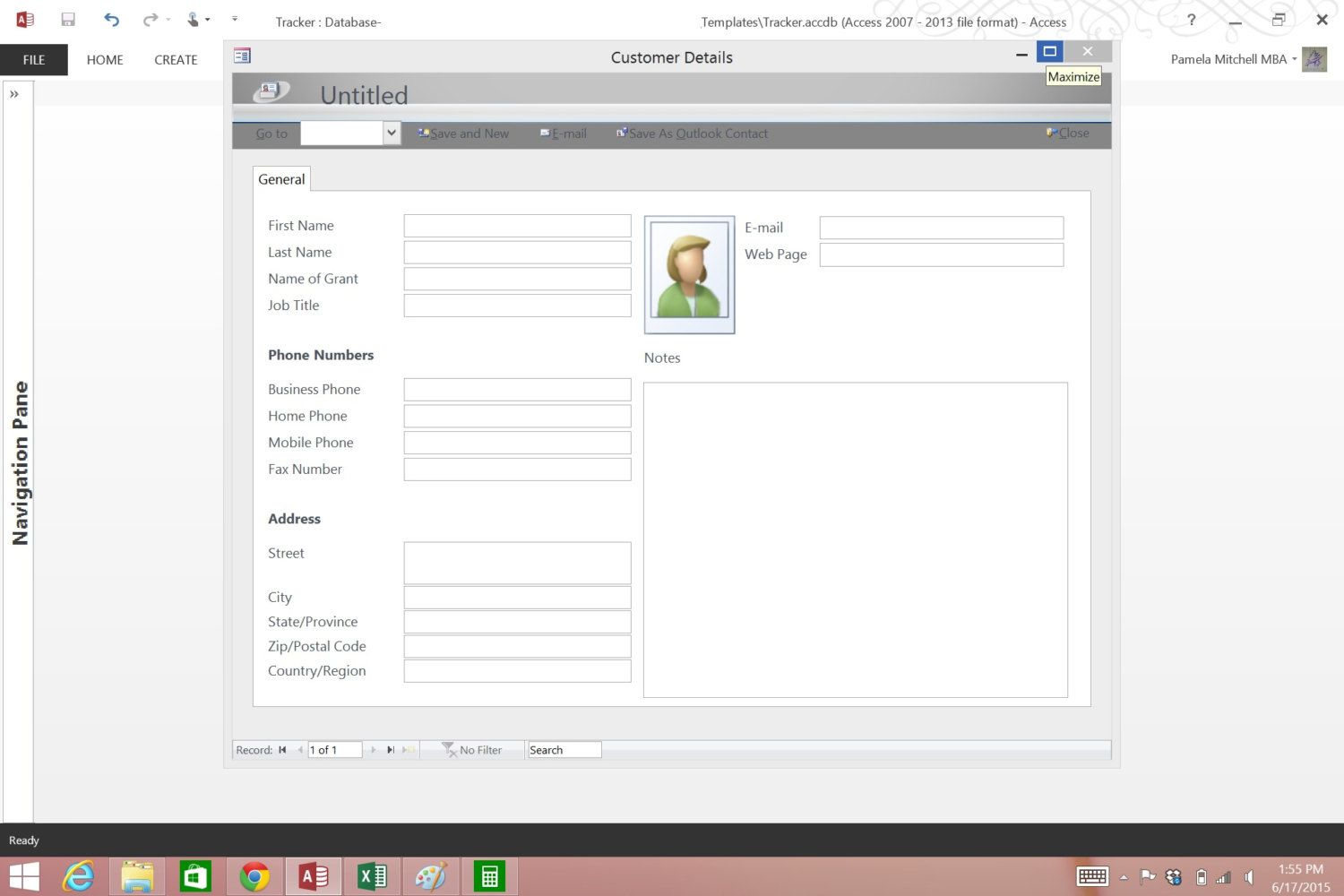This screenshot has height=896, width=1344.
Task: Click the No Filter indicator
Action: click(472, 750)
